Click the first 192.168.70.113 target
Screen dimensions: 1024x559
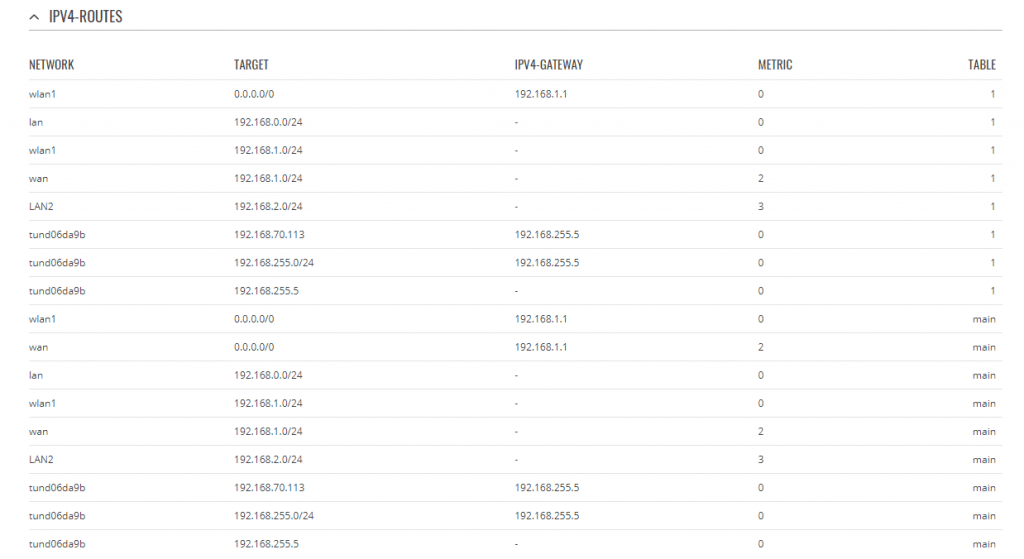269,234
